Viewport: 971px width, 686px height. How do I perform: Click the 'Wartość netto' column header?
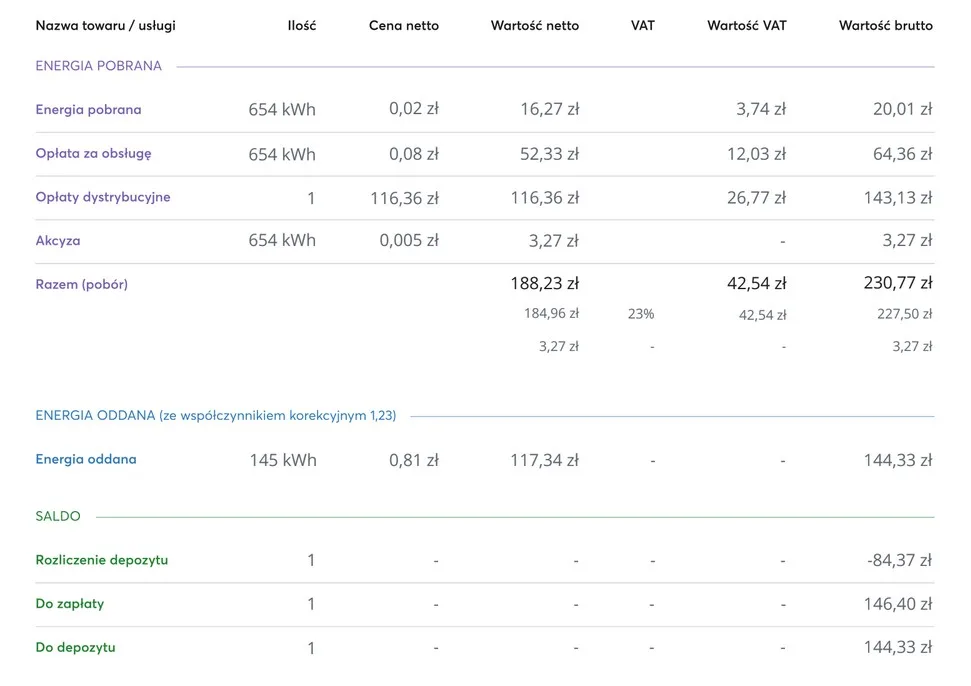tap(534, 26)
